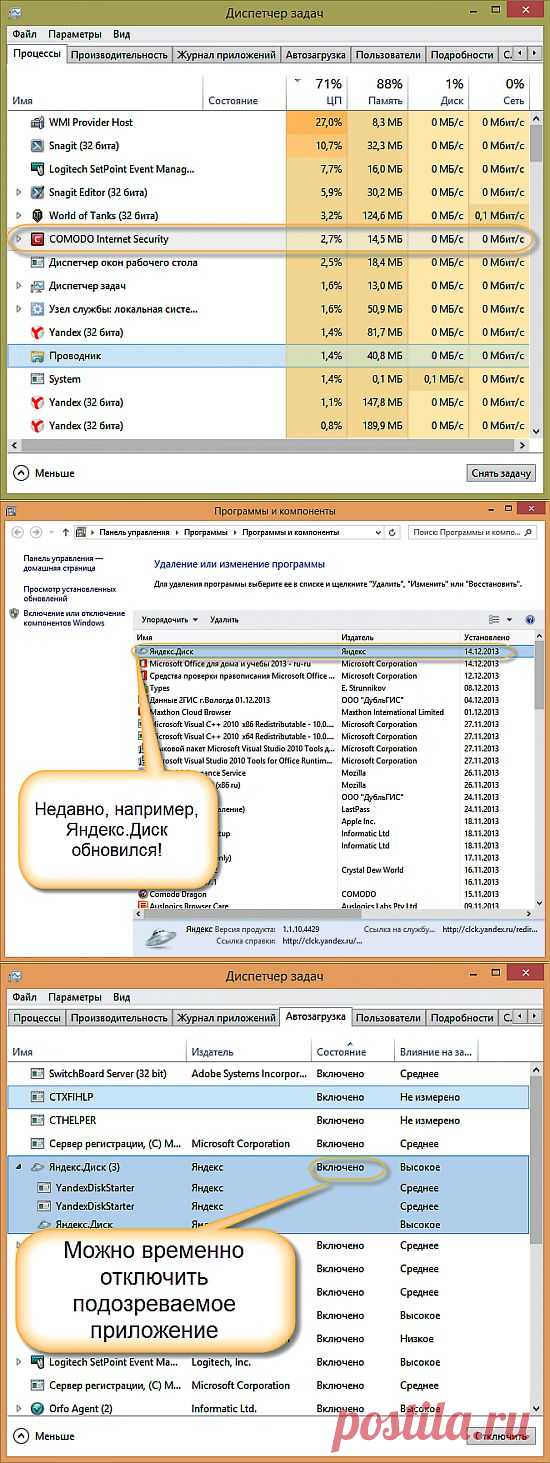Click the Узел службы: локальная система gear icon
The image size is (550, 1463).
tap(38, 309)
